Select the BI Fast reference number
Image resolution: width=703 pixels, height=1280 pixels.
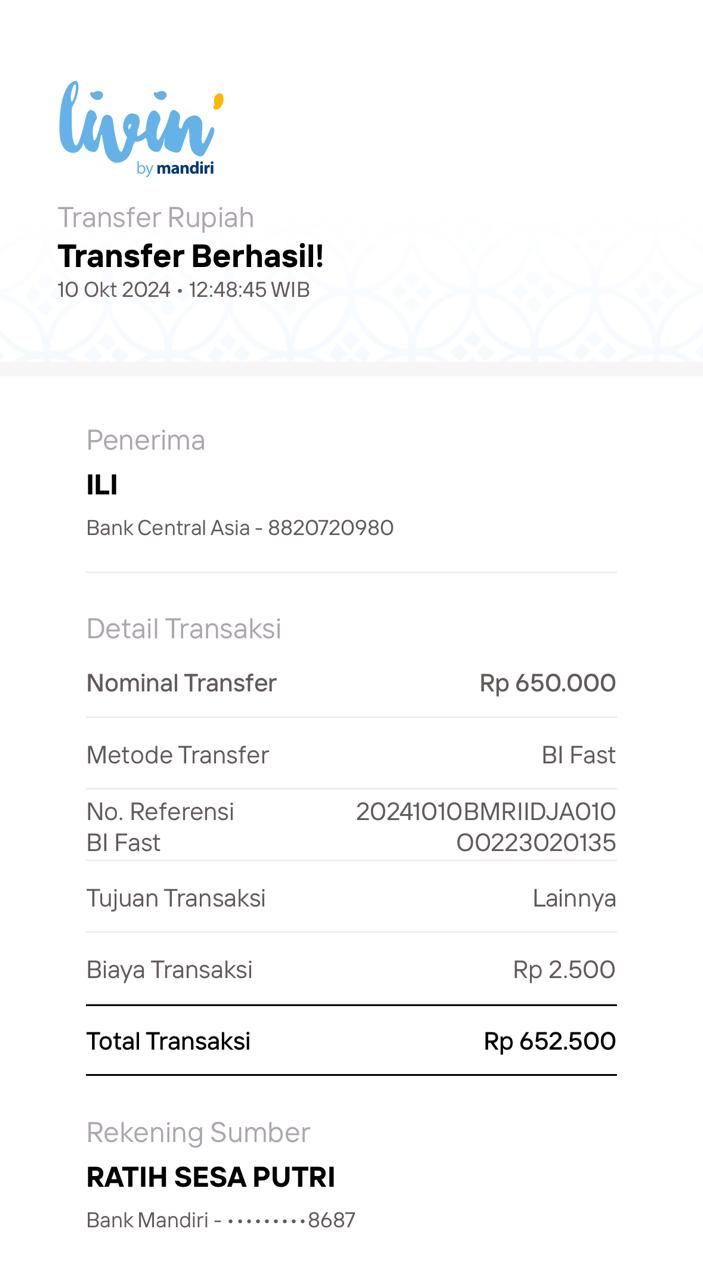pos(486,827)
